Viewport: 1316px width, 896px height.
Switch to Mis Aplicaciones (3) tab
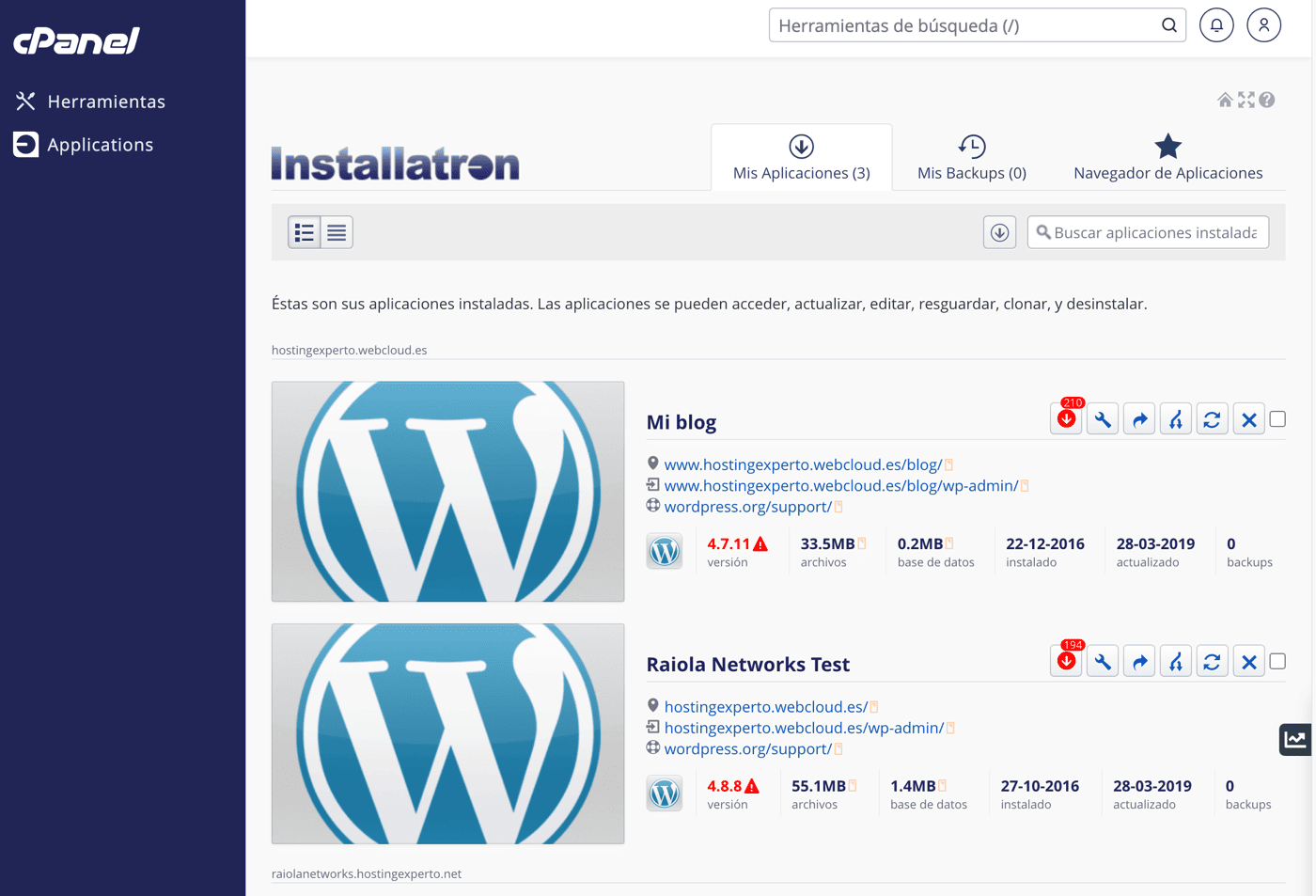coord(802,157)
